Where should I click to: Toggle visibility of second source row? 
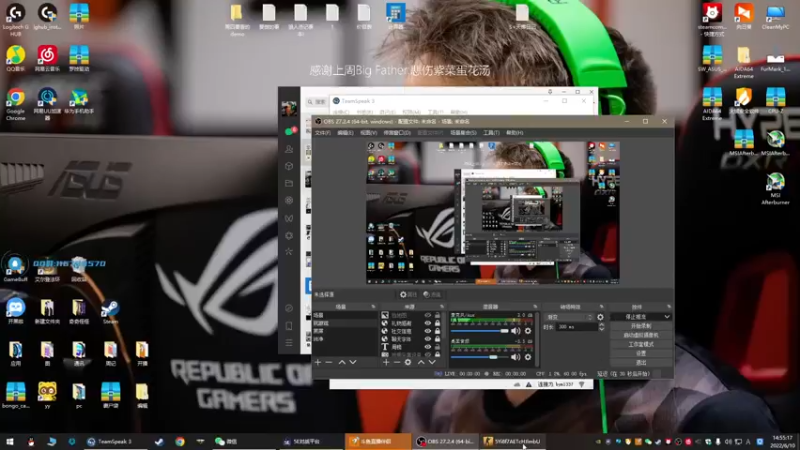(x=428, y=323)
